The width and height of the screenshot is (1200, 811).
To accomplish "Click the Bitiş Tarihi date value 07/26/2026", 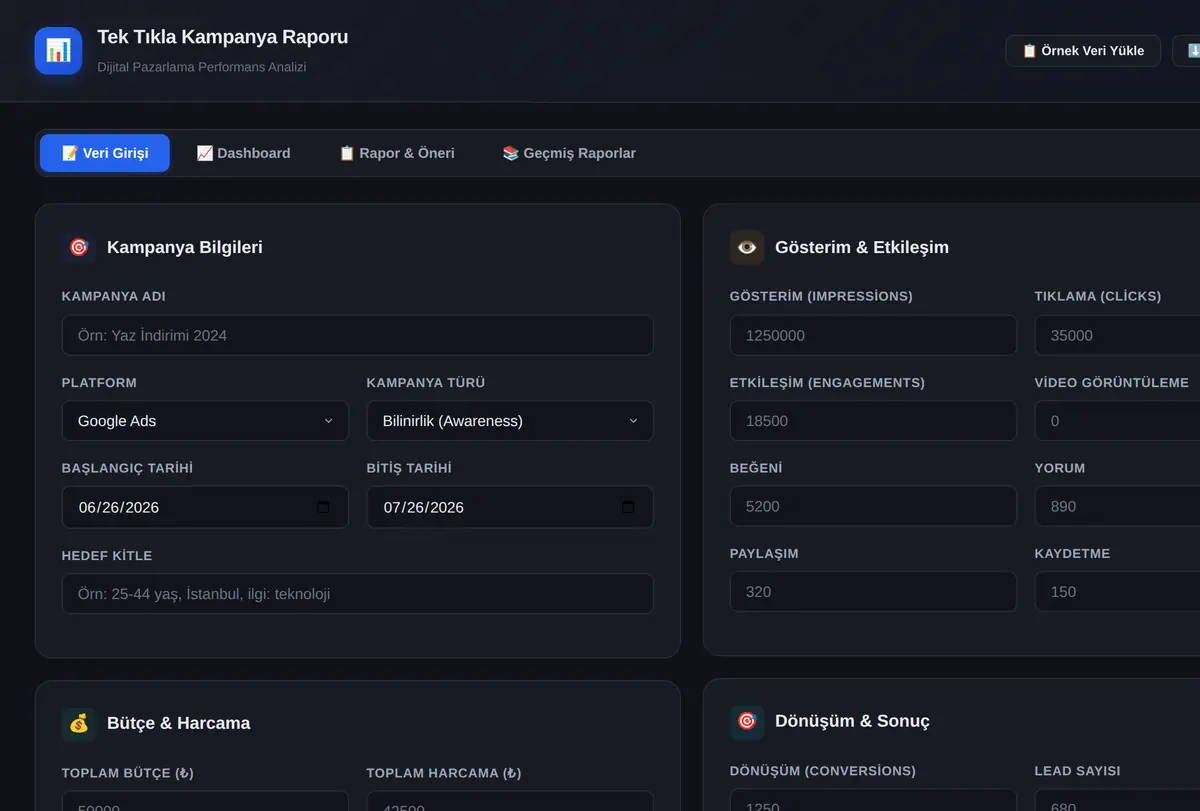I will 424,507.
